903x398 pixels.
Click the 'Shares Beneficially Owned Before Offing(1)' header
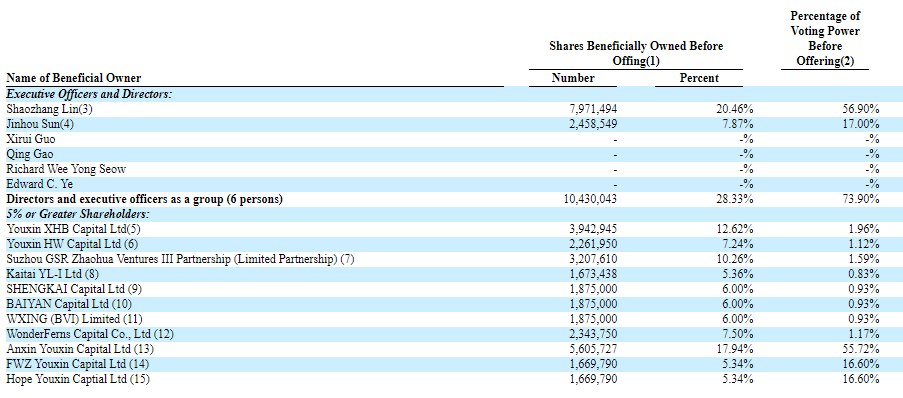click(x=636, y=53)
